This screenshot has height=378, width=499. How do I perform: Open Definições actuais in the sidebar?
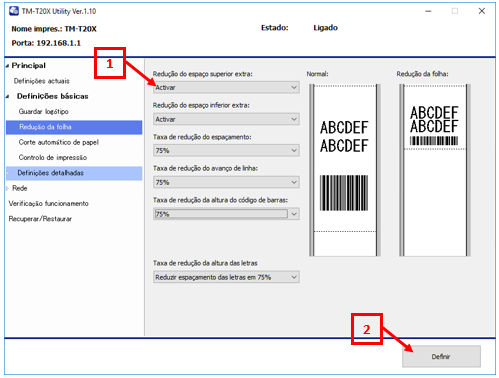pos(42,81)
